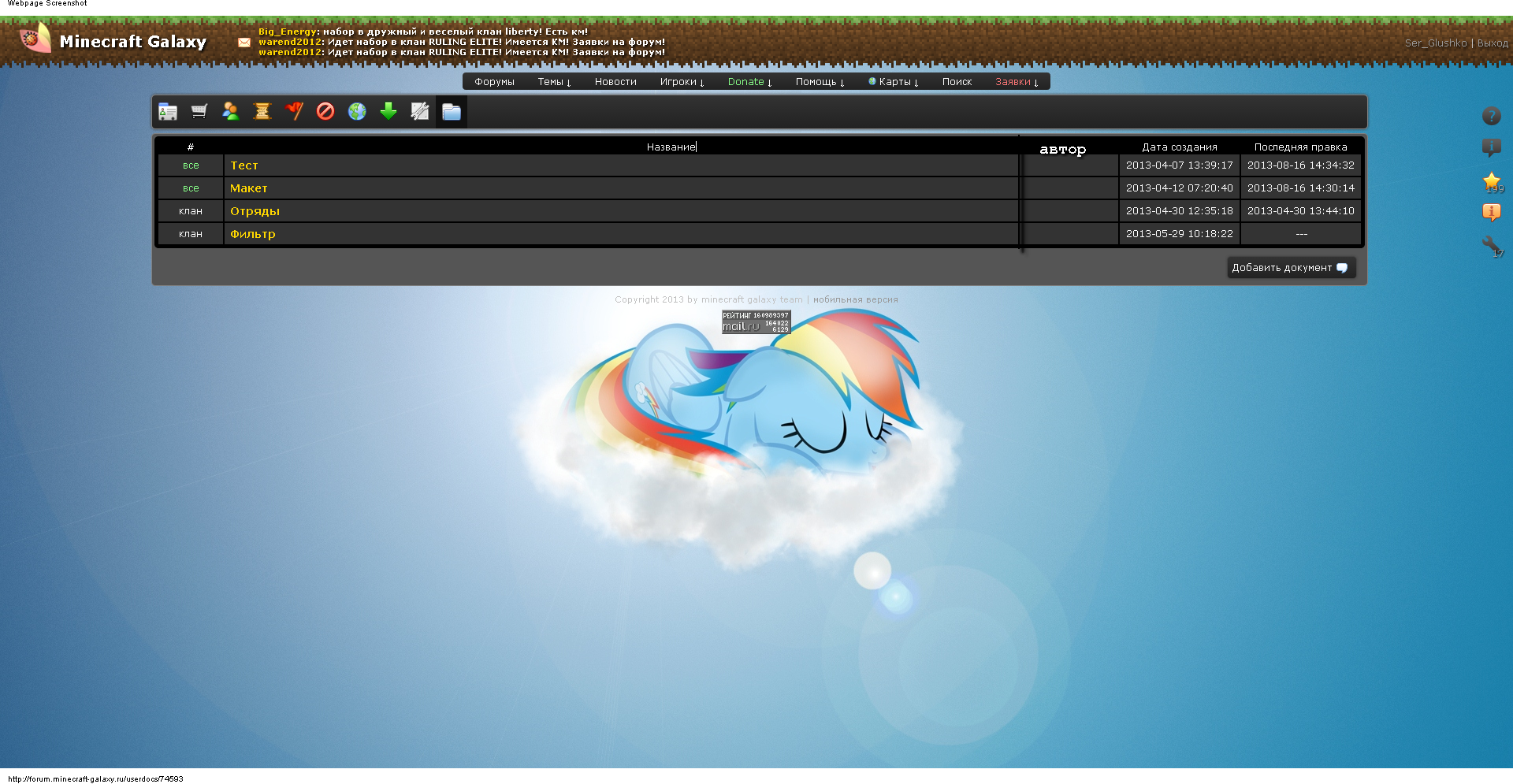Expand the Темы dropdown menu
The height and width of the screenshot is (784, 1513).
click(554, 82)
